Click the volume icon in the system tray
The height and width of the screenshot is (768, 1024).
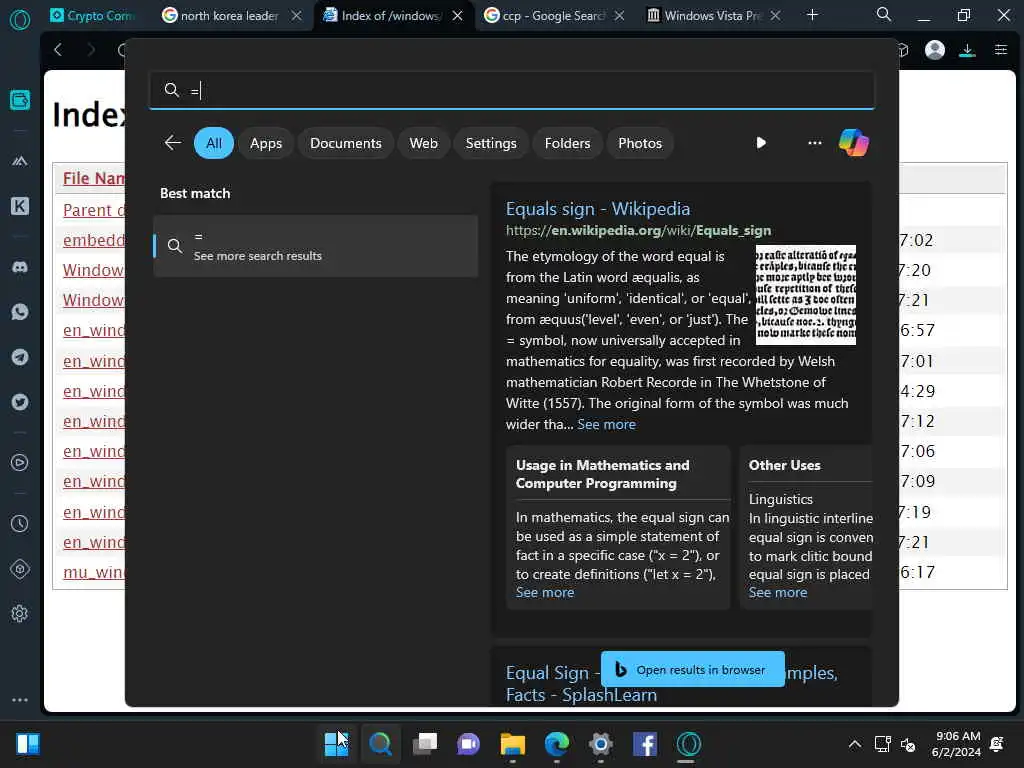(908, 744)
